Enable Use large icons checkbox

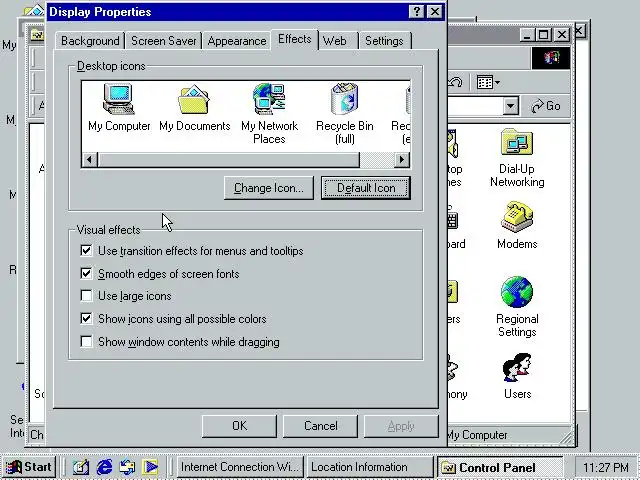click(86, 296)
